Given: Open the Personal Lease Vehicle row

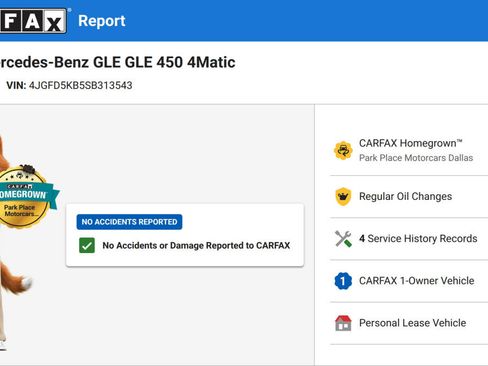Looking at the screenshot, I should point(409,323).
